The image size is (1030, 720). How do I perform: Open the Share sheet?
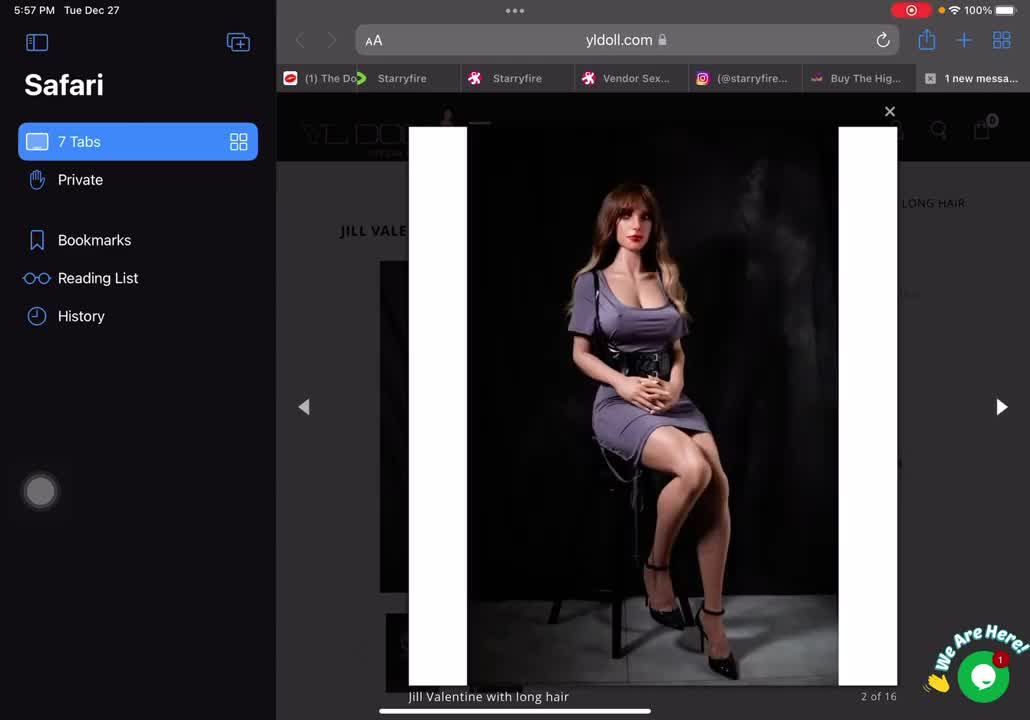[x=927, y=39]
